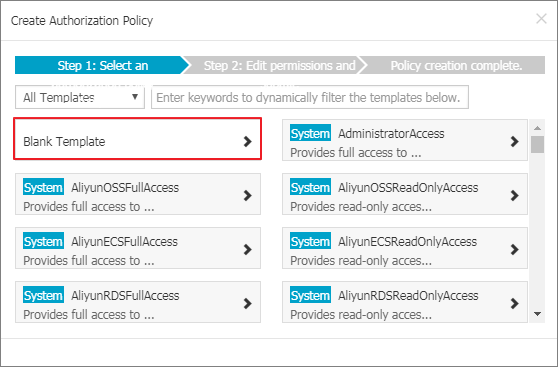Click Step 1: Select an authorization step
The height and width of the screenshot is (367, 558).
(x=101, y=65)
